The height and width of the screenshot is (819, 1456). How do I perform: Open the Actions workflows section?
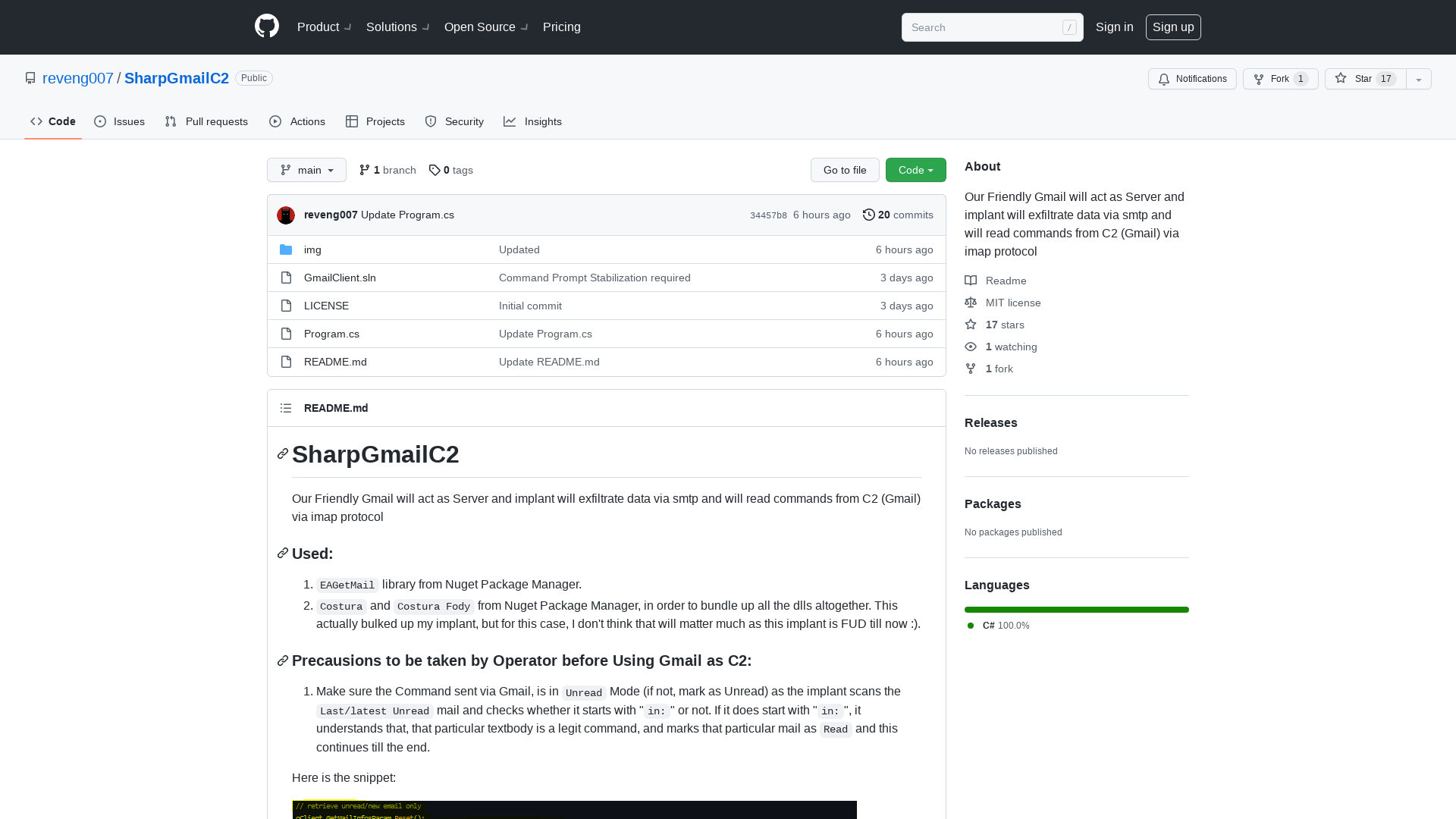click(297, 121)
